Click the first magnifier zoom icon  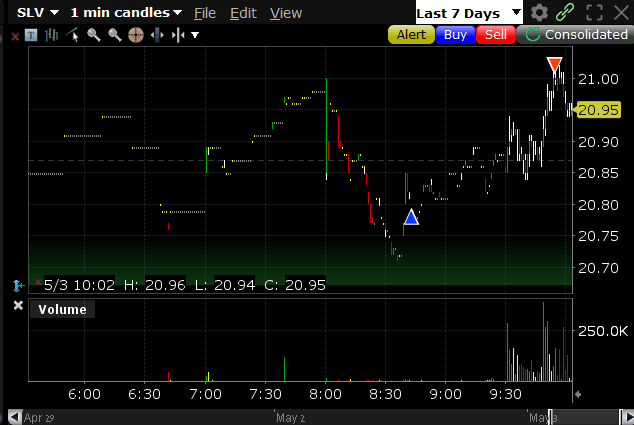click(x=94, y=35)
